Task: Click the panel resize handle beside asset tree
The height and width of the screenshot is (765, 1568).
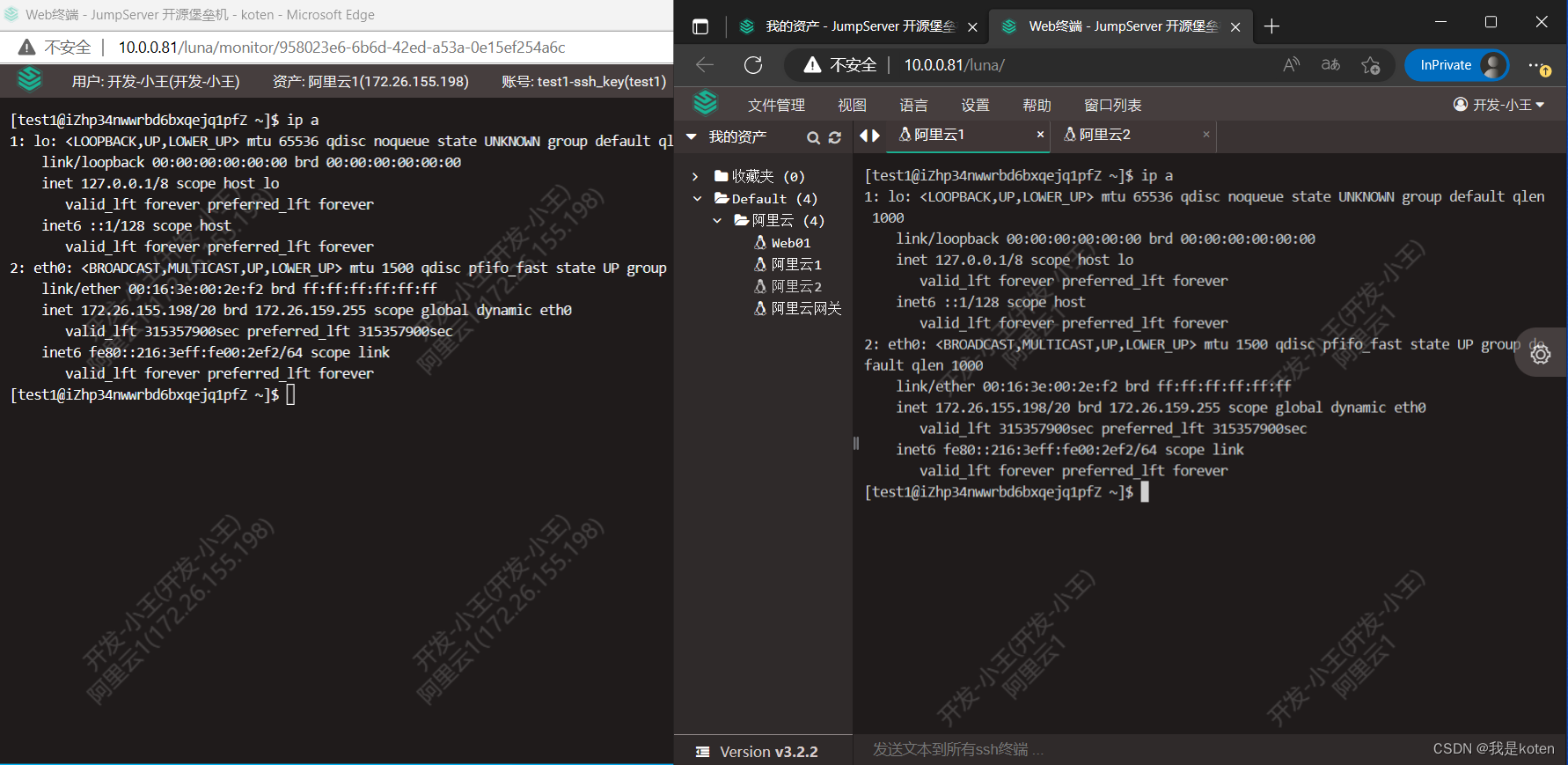Action: pyautogui.click(x=855, y=444)
